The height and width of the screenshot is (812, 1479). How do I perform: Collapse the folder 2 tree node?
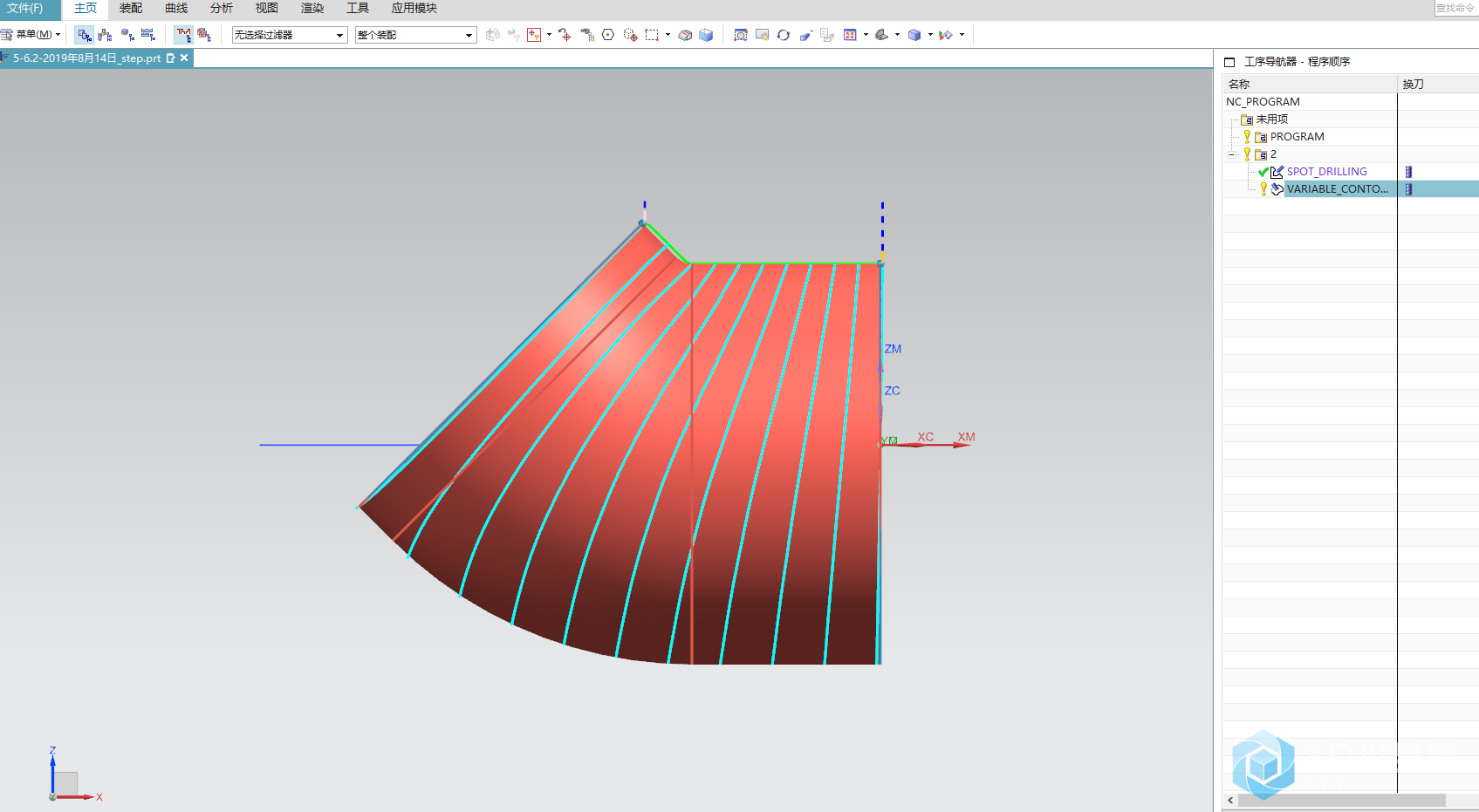(x=1232, y=154)
